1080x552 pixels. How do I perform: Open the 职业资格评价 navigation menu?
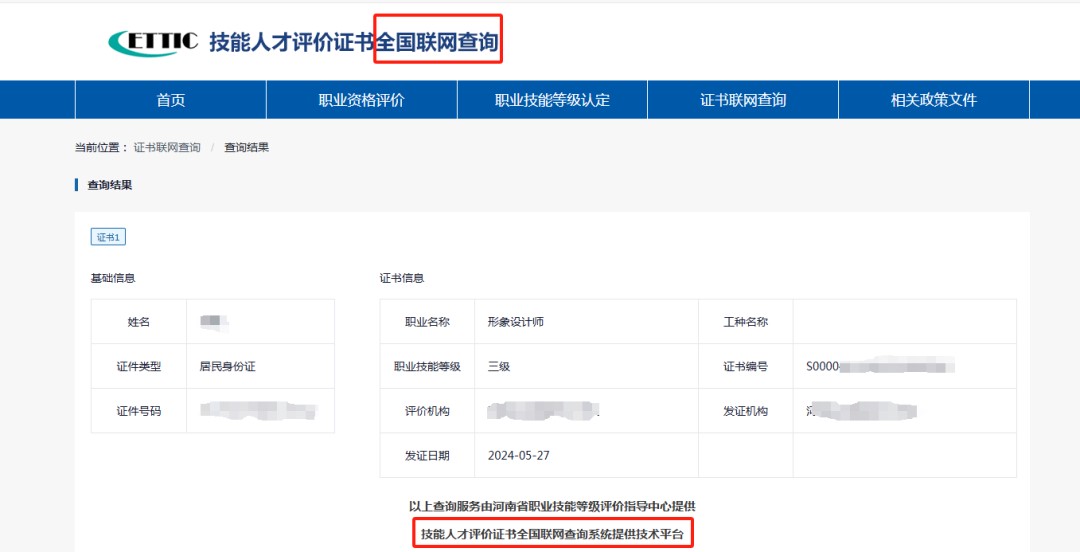pyautogui.click(x=361, y=100)
